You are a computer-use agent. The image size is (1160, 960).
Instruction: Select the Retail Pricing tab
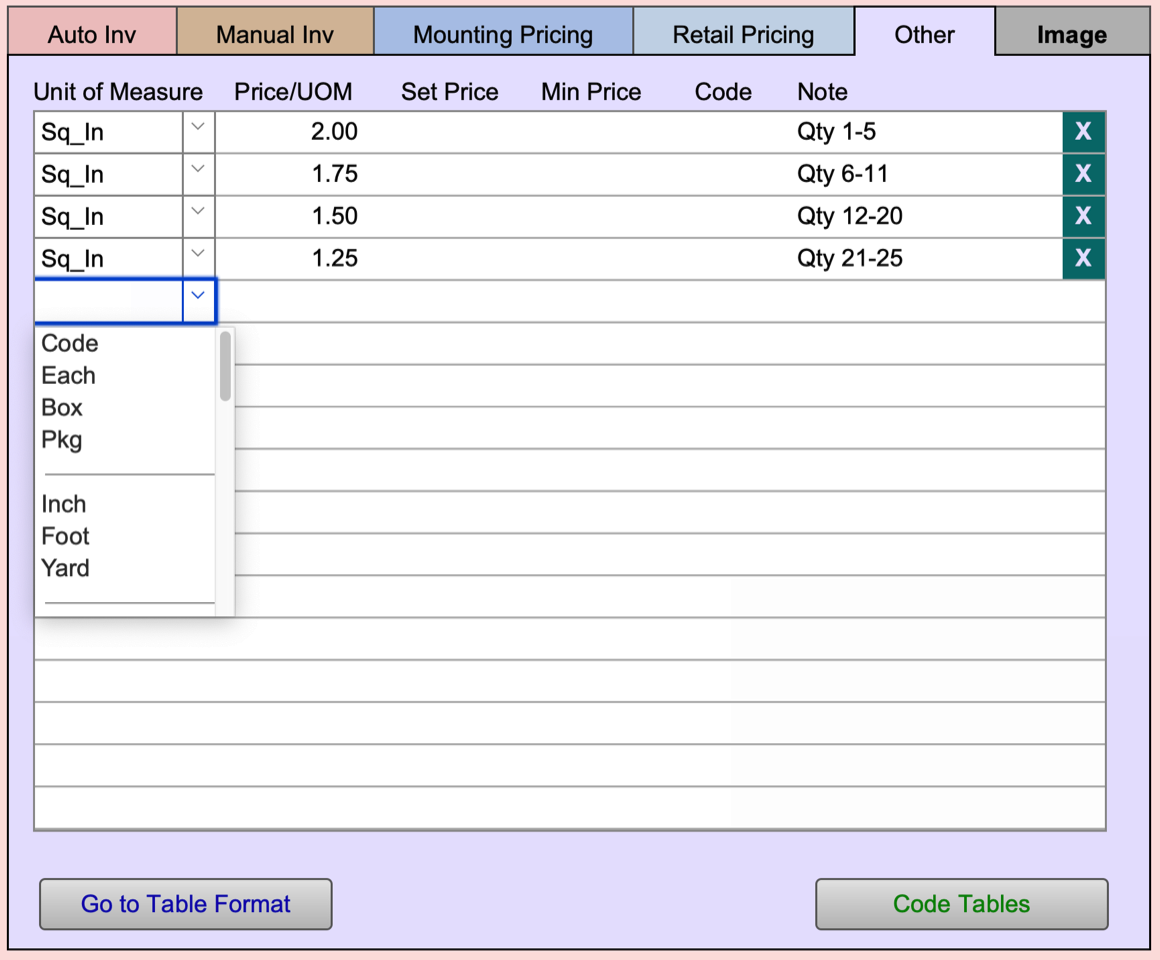pyautogui.click(x=743, y=35)
